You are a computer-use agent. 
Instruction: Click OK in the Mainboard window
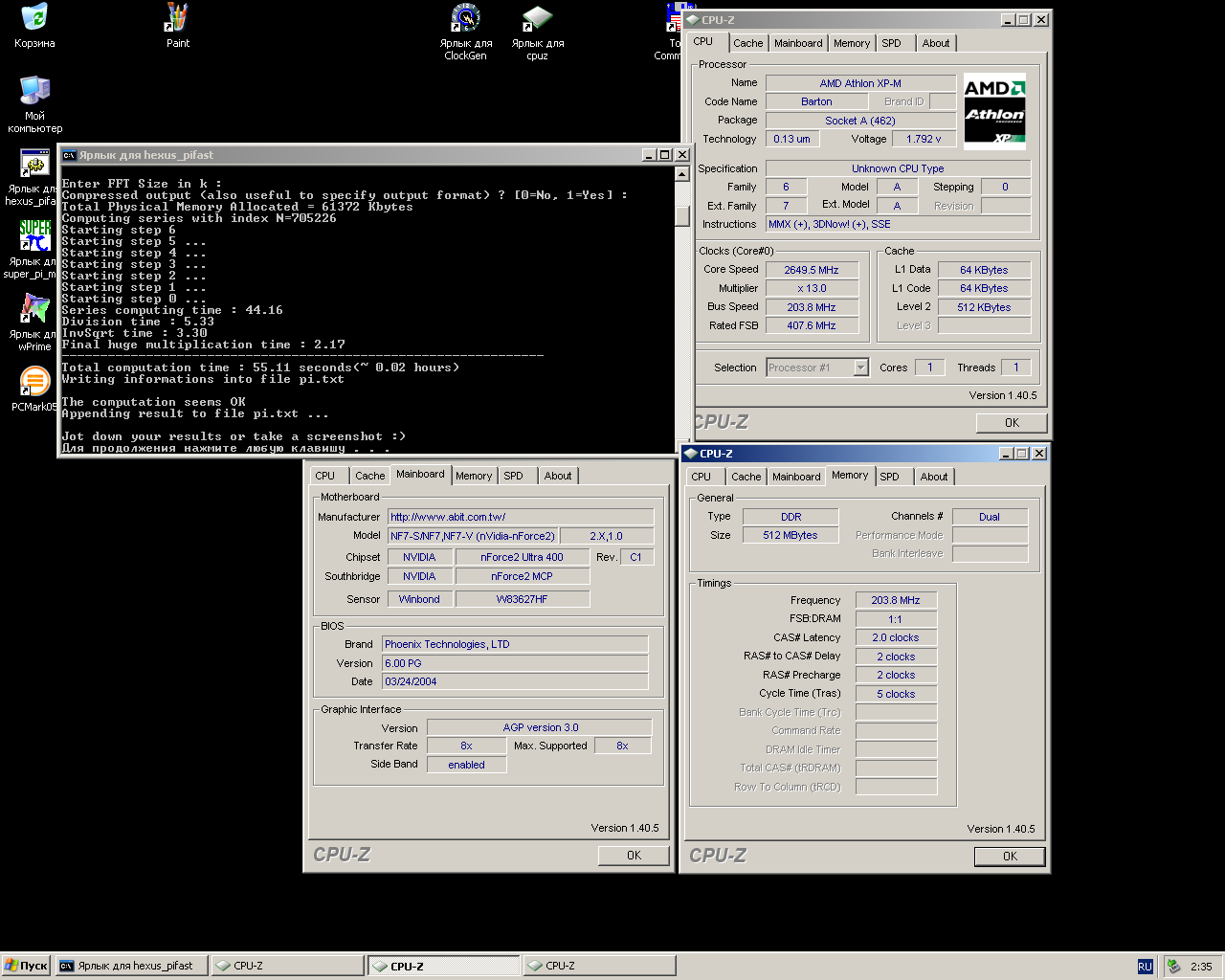(634, 856)
